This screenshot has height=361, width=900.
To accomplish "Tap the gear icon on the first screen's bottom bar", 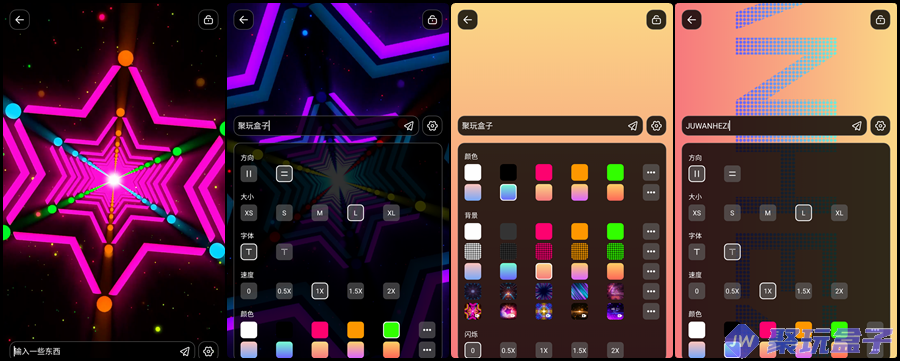I will (x=208, y=351).
